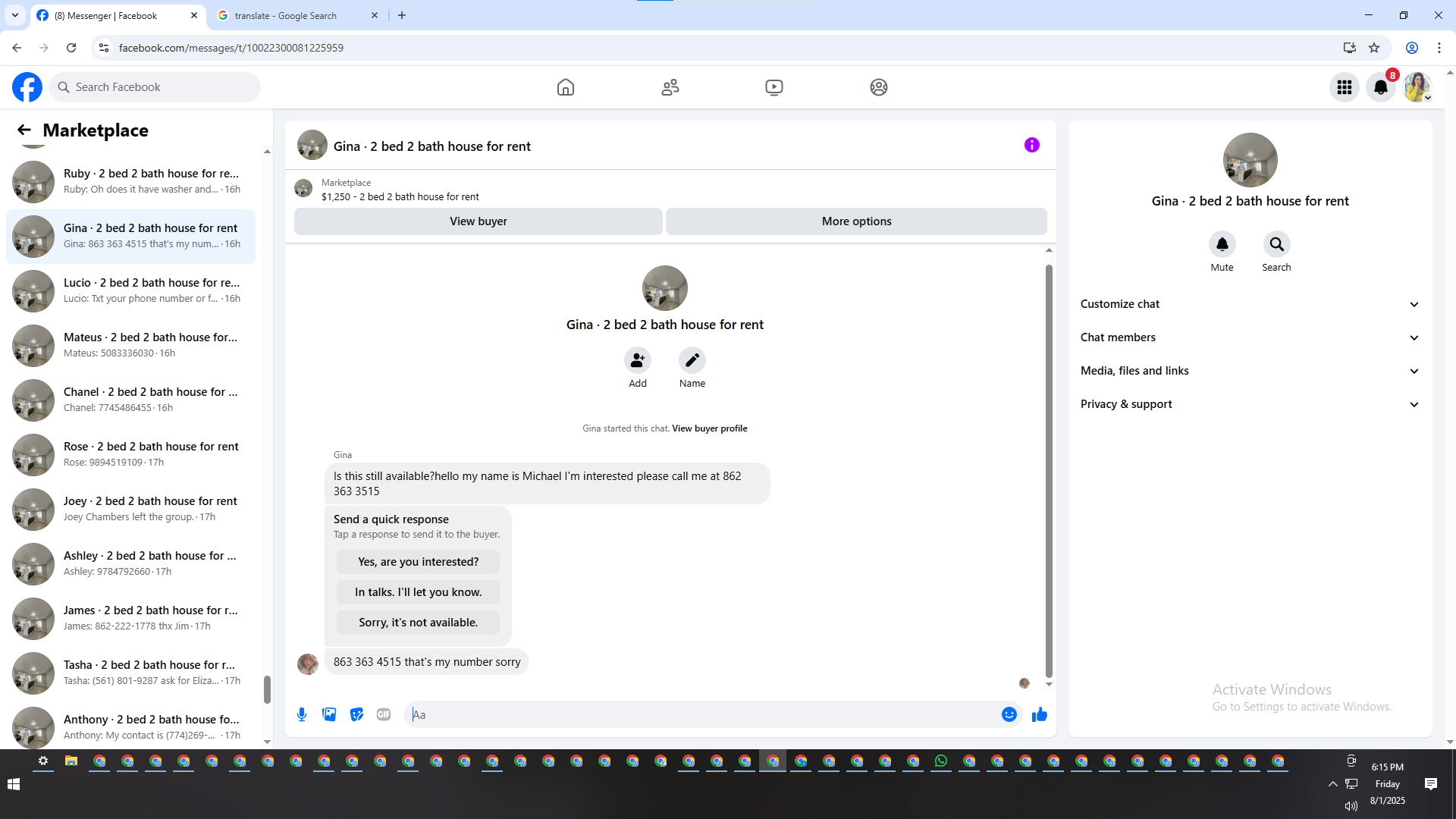Image resolution: width=1456 pixels, height=819 pixels.
Task: Mute this conversation with the bell
Action: (1222, 244)
